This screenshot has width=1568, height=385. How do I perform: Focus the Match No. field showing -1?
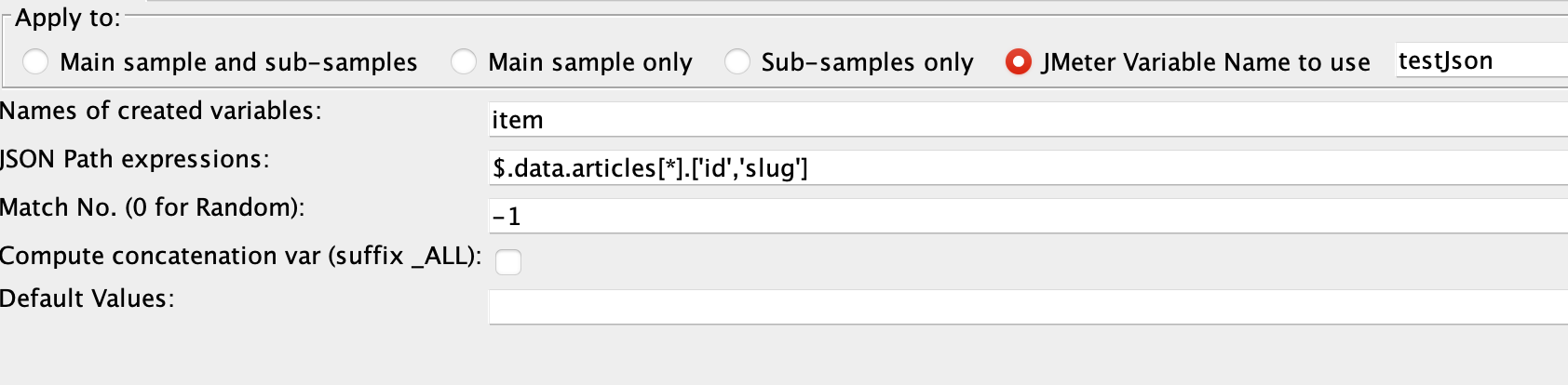click(x=1028, y=216)
